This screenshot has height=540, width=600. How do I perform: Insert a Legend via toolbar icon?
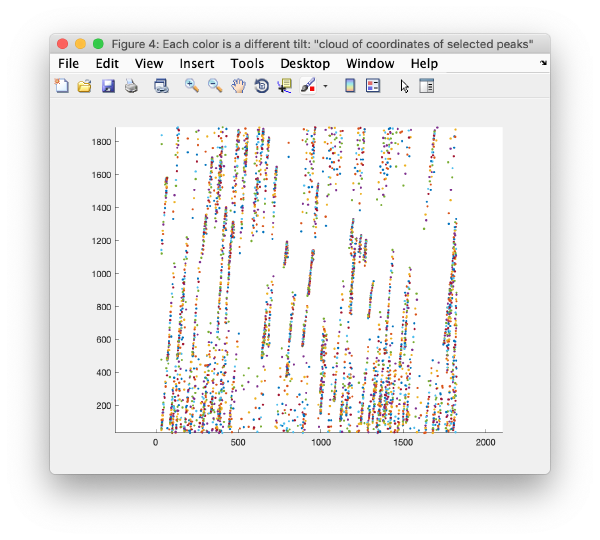pos(373,86)
